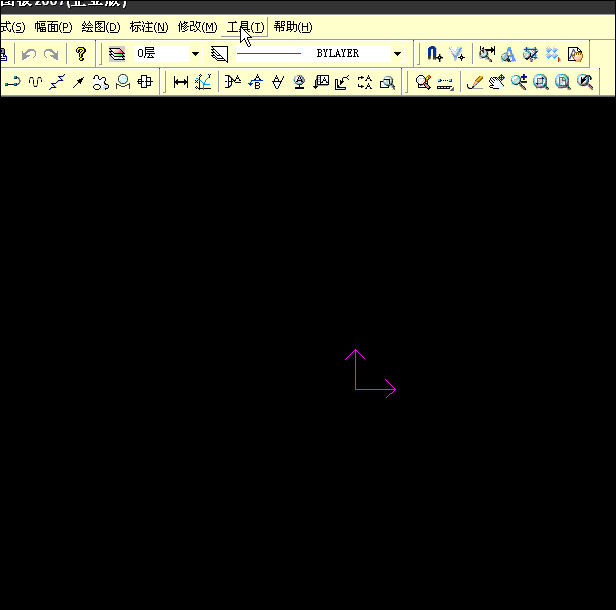The height and width of the screenshot is (610, 616).
Task: Click the magnifier with pencil icon
Action: click(x=423, y=82)
